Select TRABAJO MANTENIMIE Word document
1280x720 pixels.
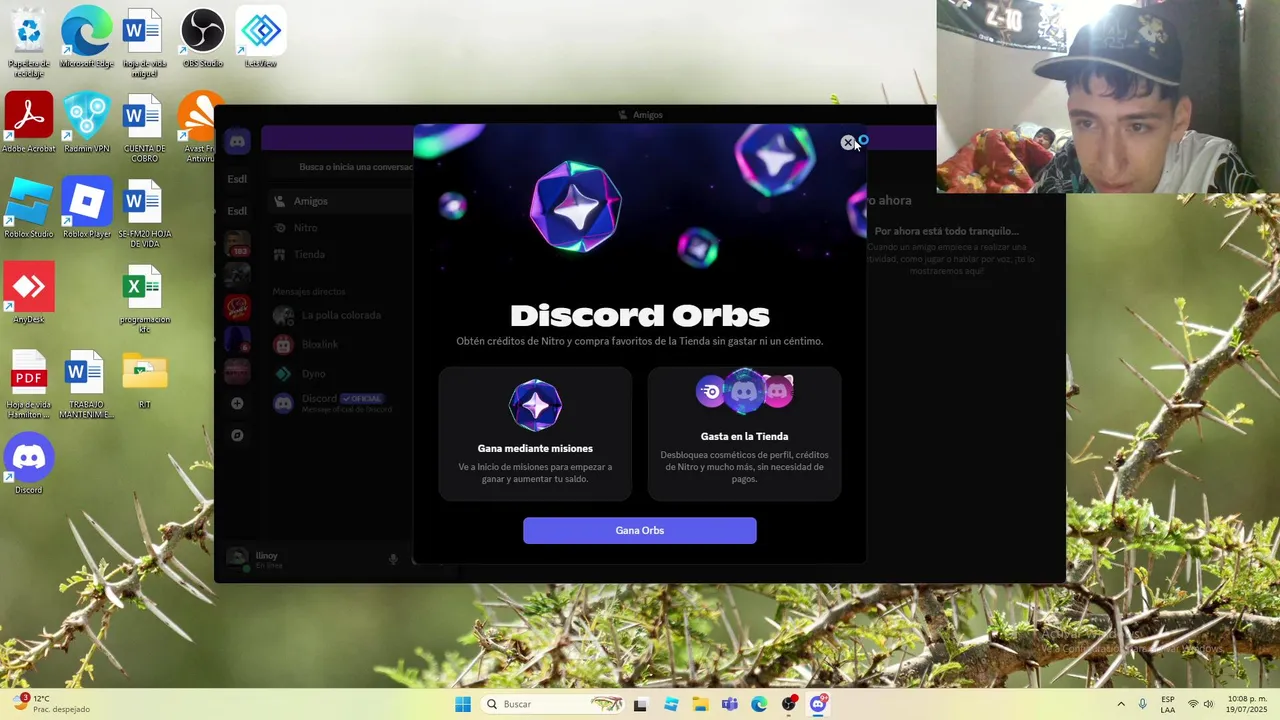pyautogui.click(x=86, y=384)
